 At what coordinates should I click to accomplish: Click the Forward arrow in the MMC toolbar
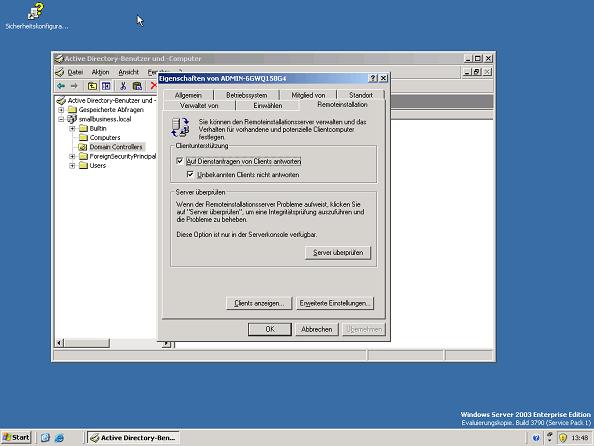74,86
